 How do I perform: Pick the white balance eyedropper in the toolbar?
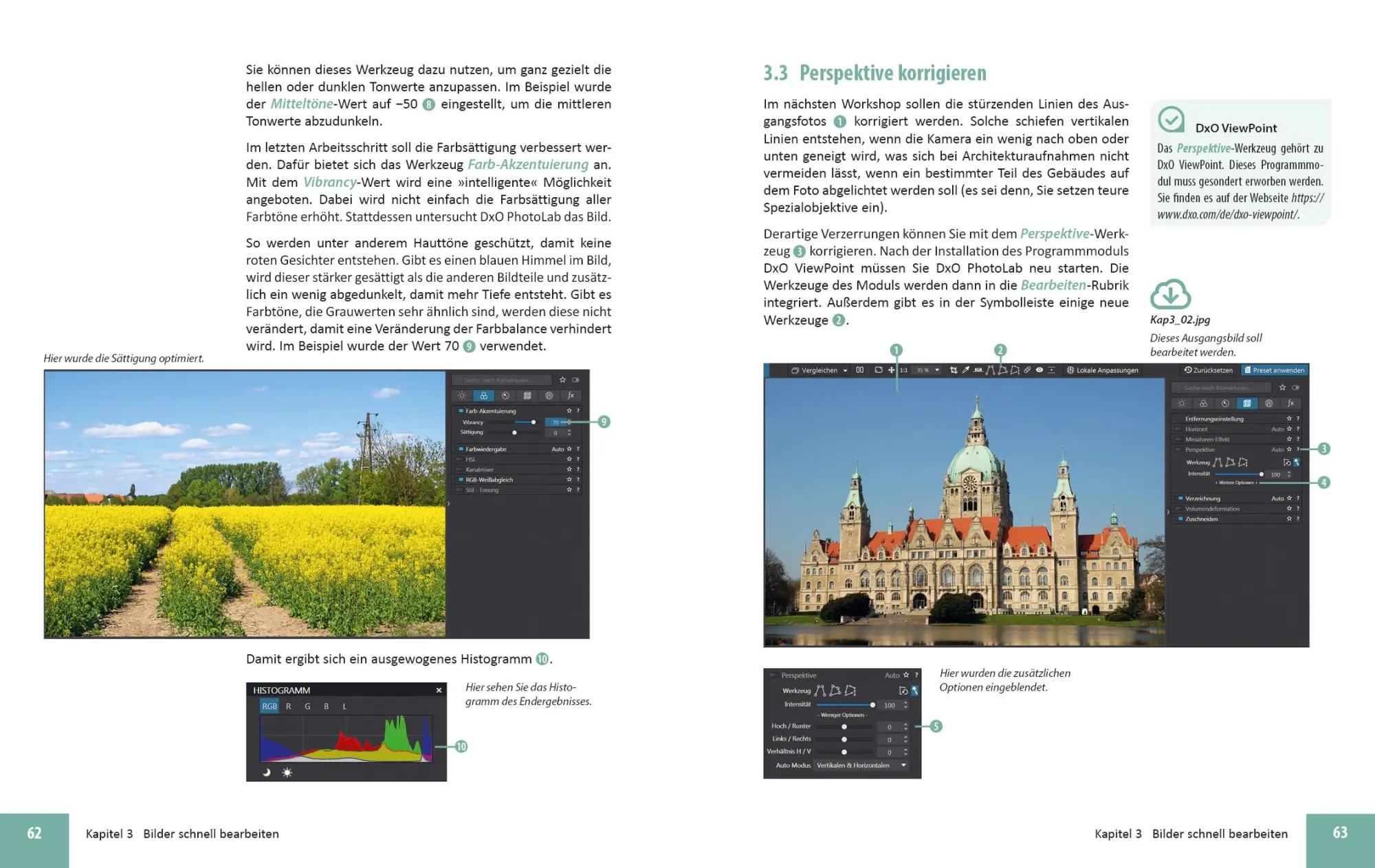click(x=966, y=370)
